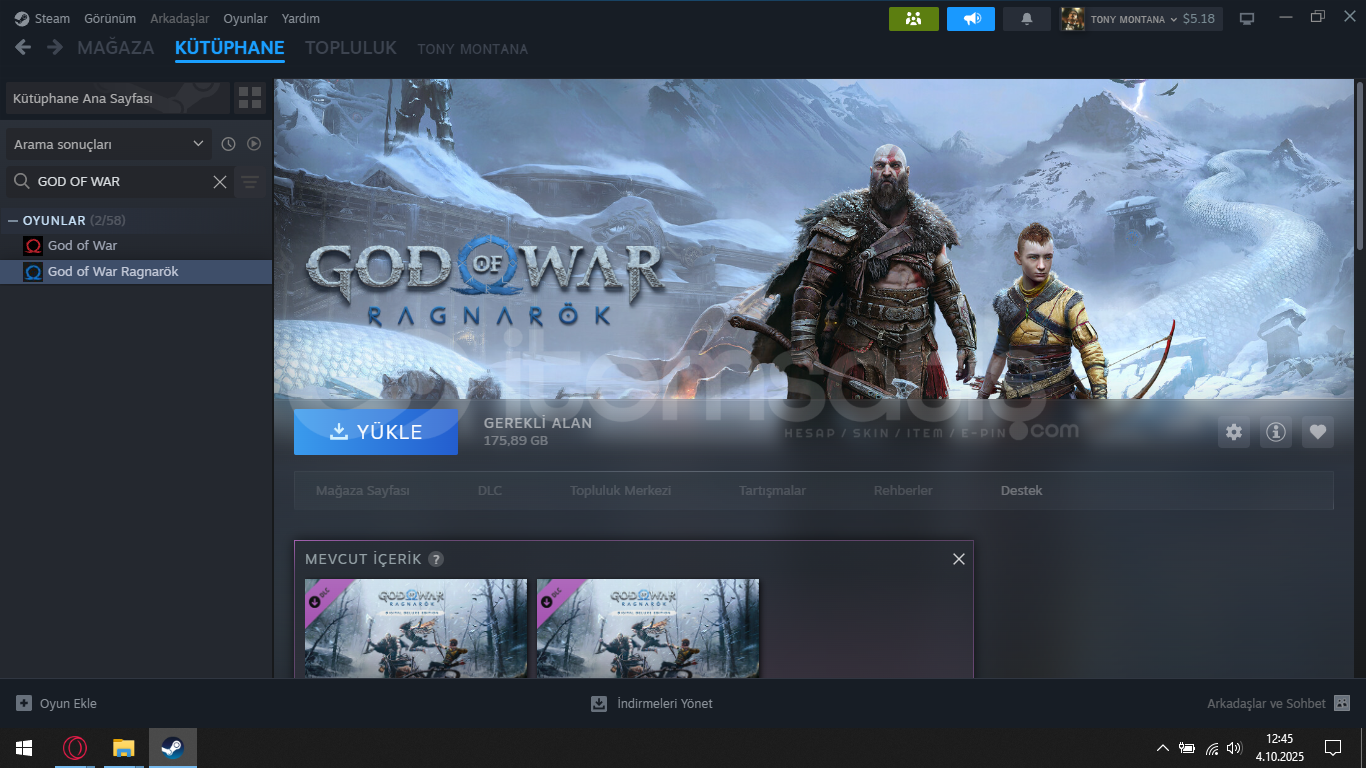This screenshot has width=1366, height=768.
Task: Click the GOD OF WAR search field
Action: tap(120, 182)
